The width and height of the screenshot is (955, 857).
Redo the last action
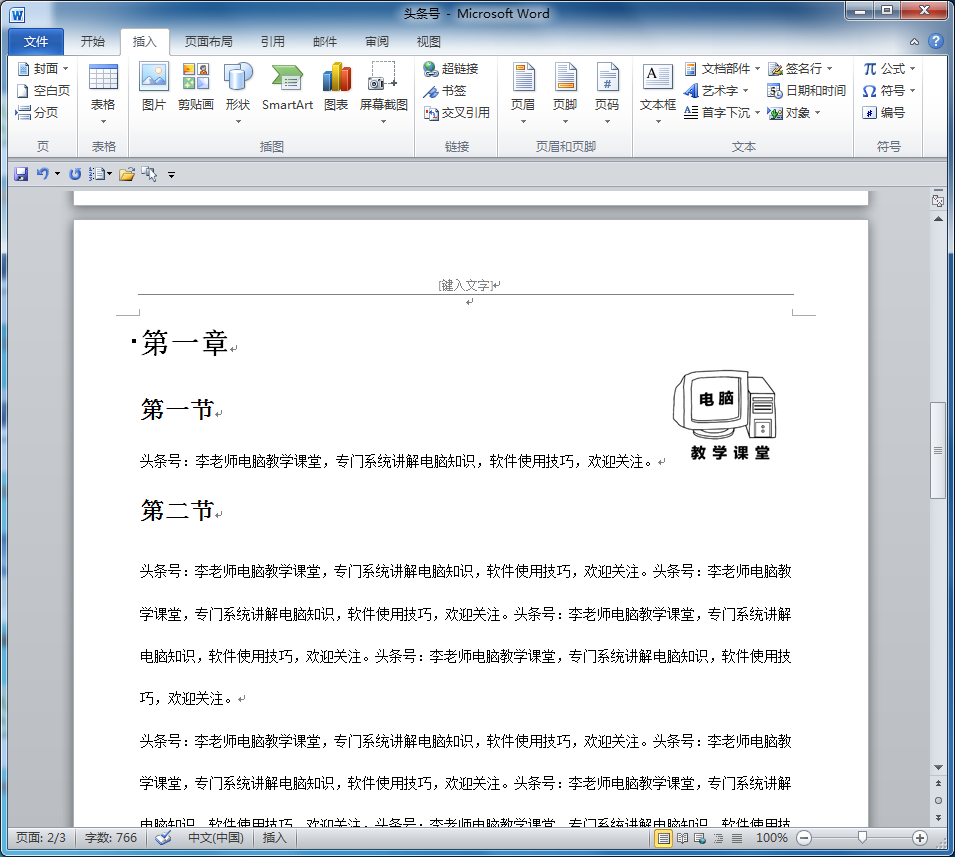point(75,174)
